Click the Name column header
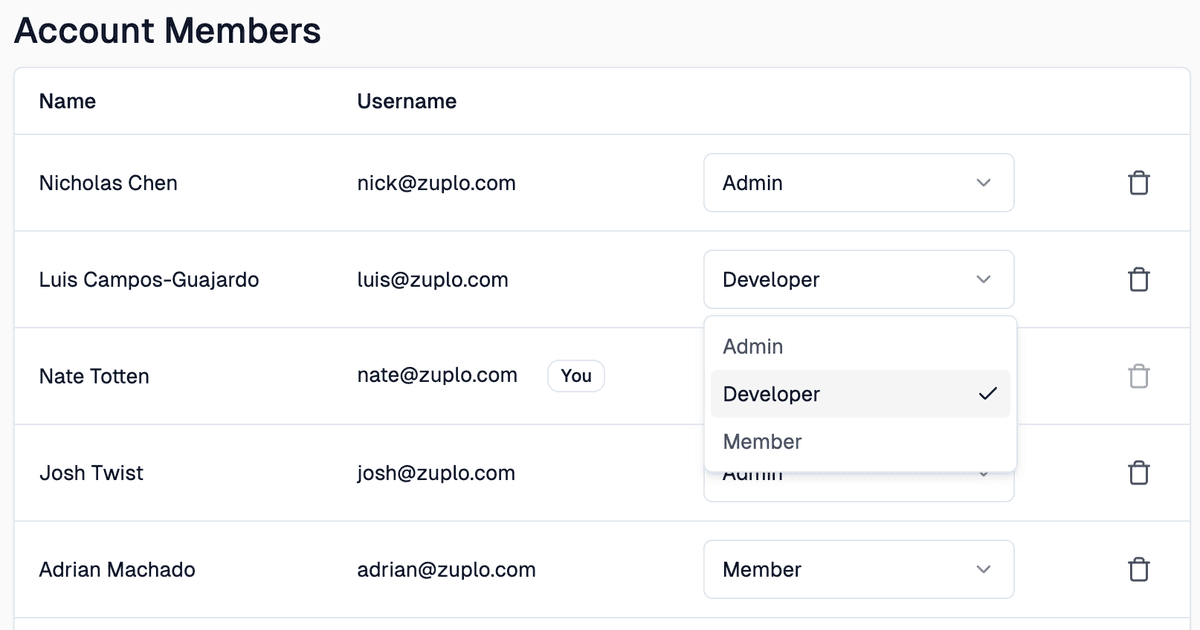The image size is (1200, 630). 66,101
